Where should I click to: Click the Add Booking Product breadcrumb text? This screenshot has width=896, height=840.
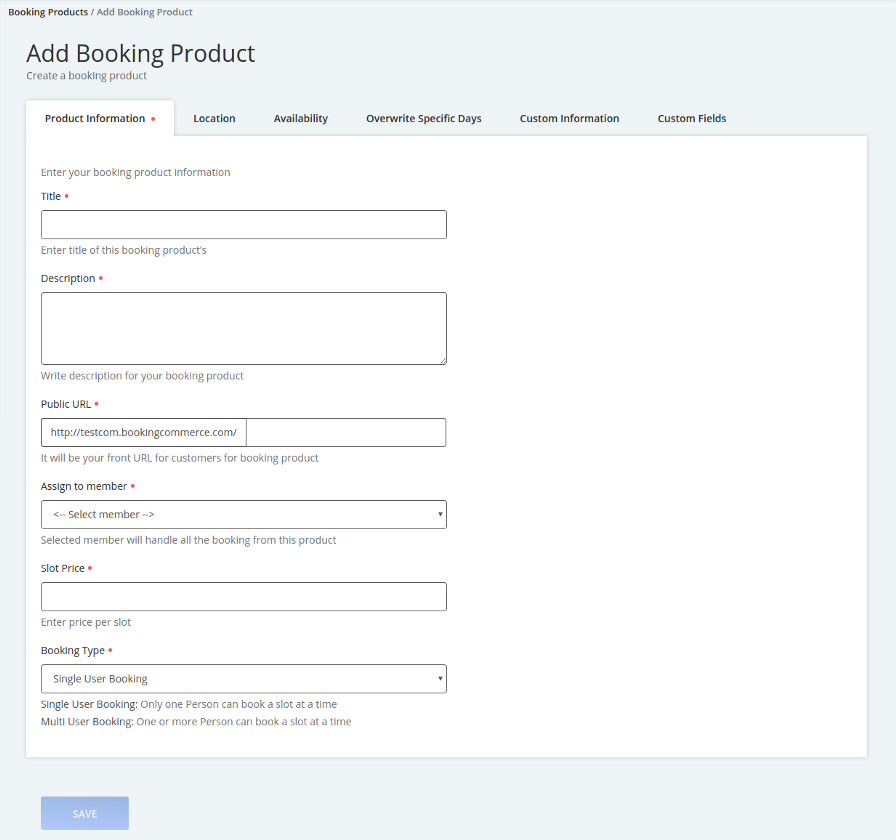click(x=145, y=12)
